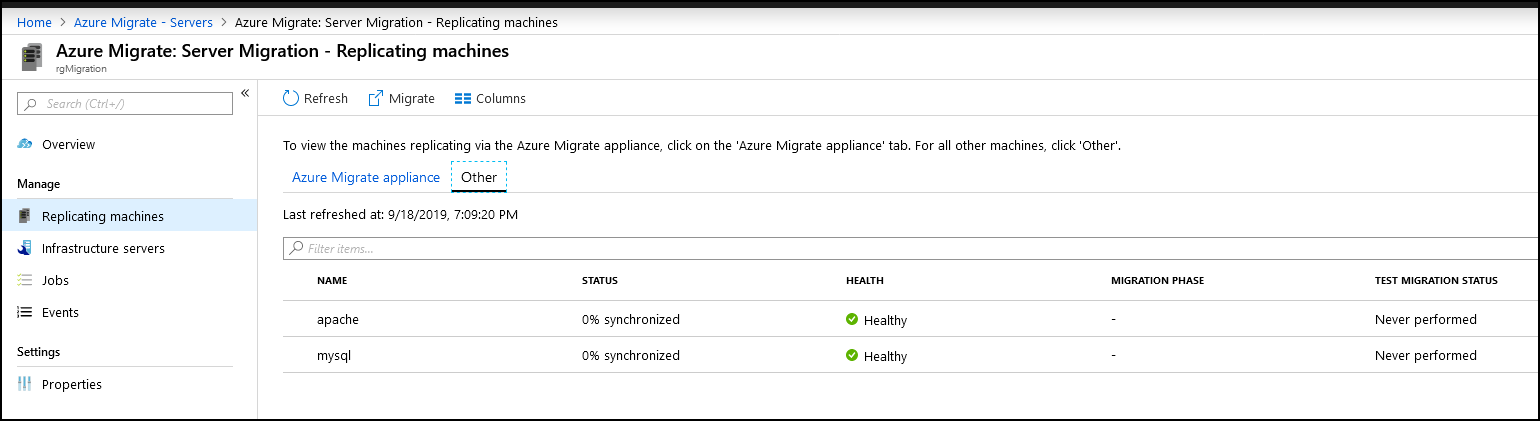
Task: Go to Home breadcrumb link
Action: (x=35, y=22)
